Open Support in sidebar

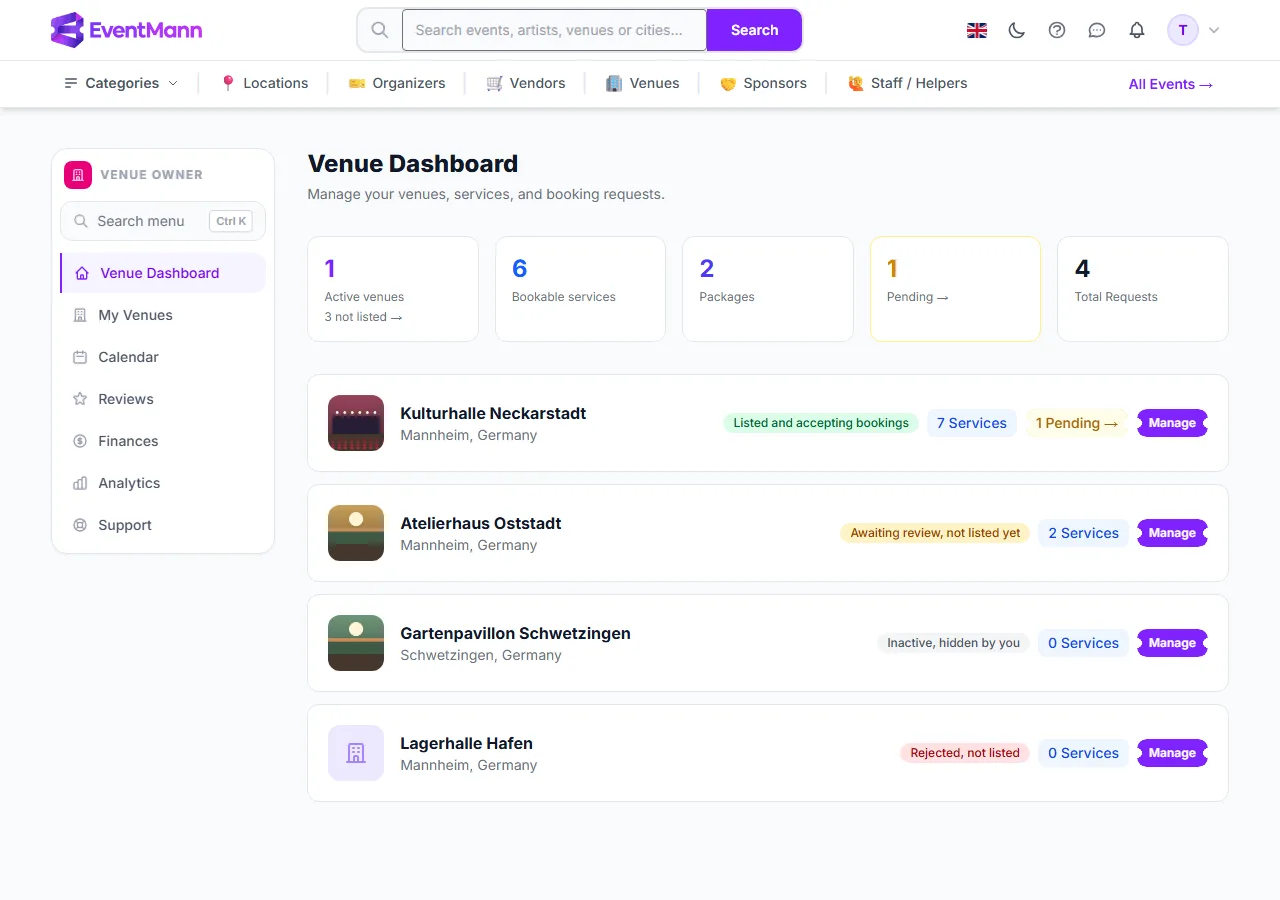tap(163, 525)
